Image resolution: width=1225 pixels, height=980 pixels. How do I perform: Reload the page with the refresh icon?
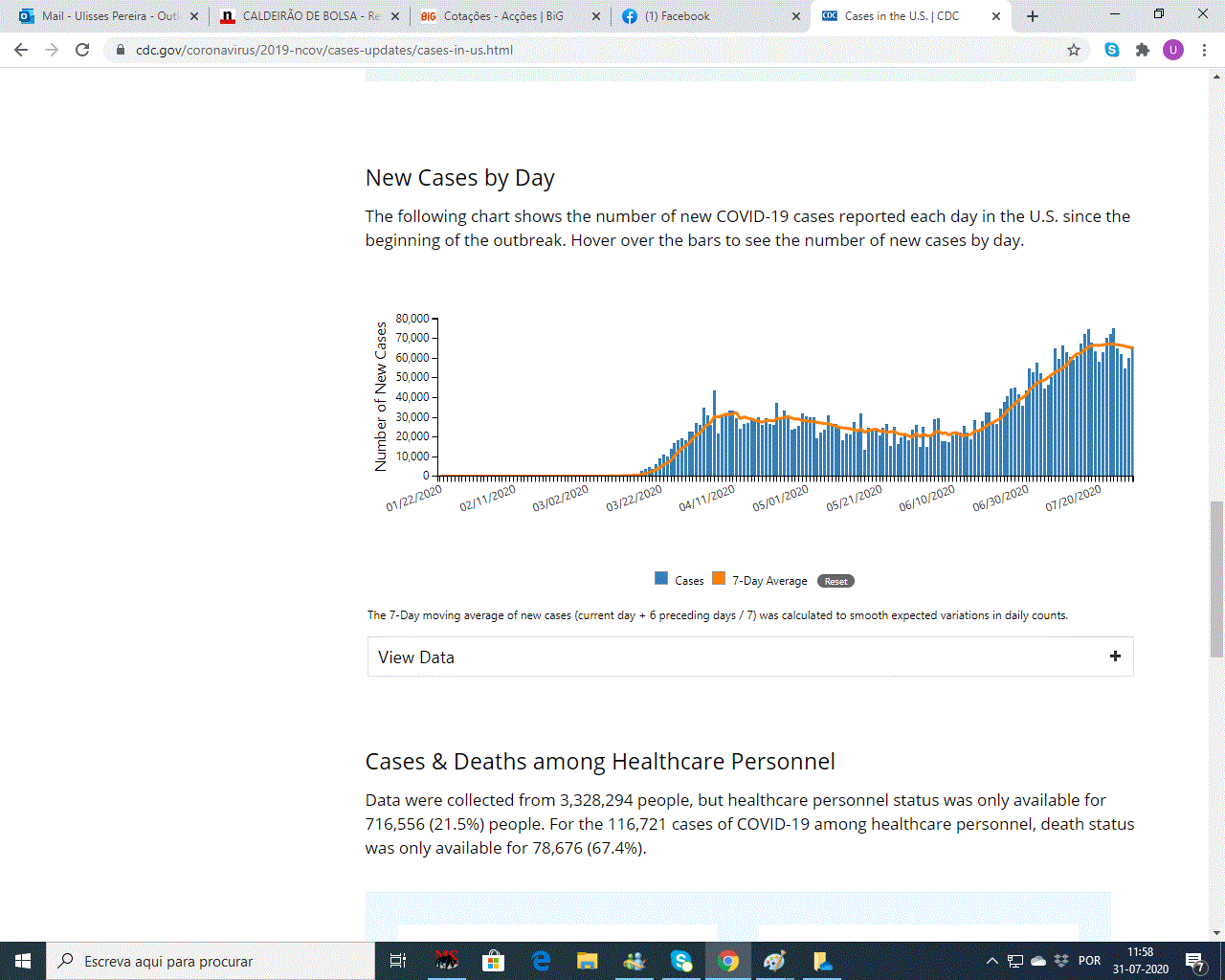tap(82, 50)
